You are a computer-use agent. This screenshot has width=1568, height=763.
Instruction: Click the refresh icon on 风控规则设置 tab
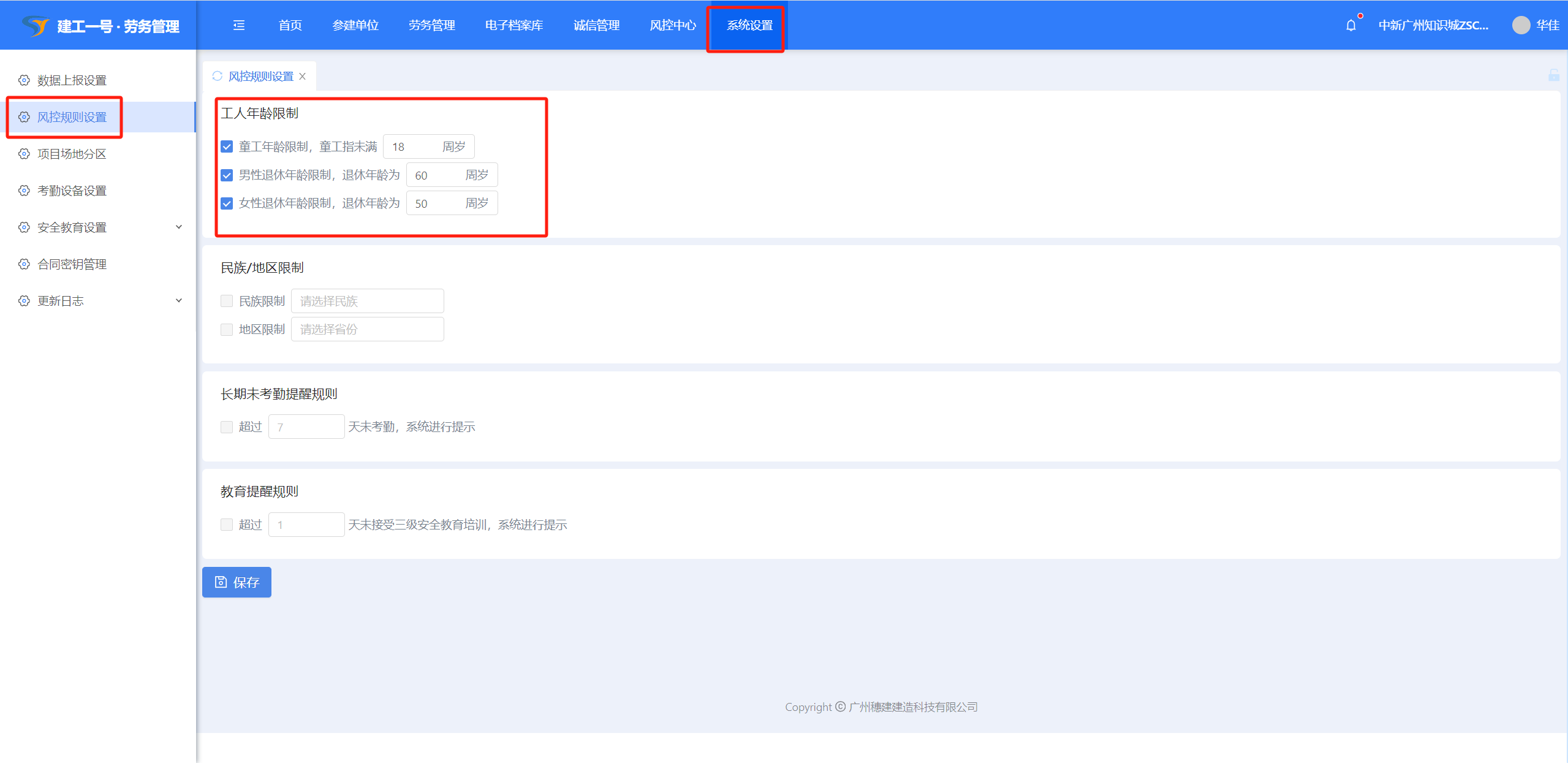coord(217,76)
